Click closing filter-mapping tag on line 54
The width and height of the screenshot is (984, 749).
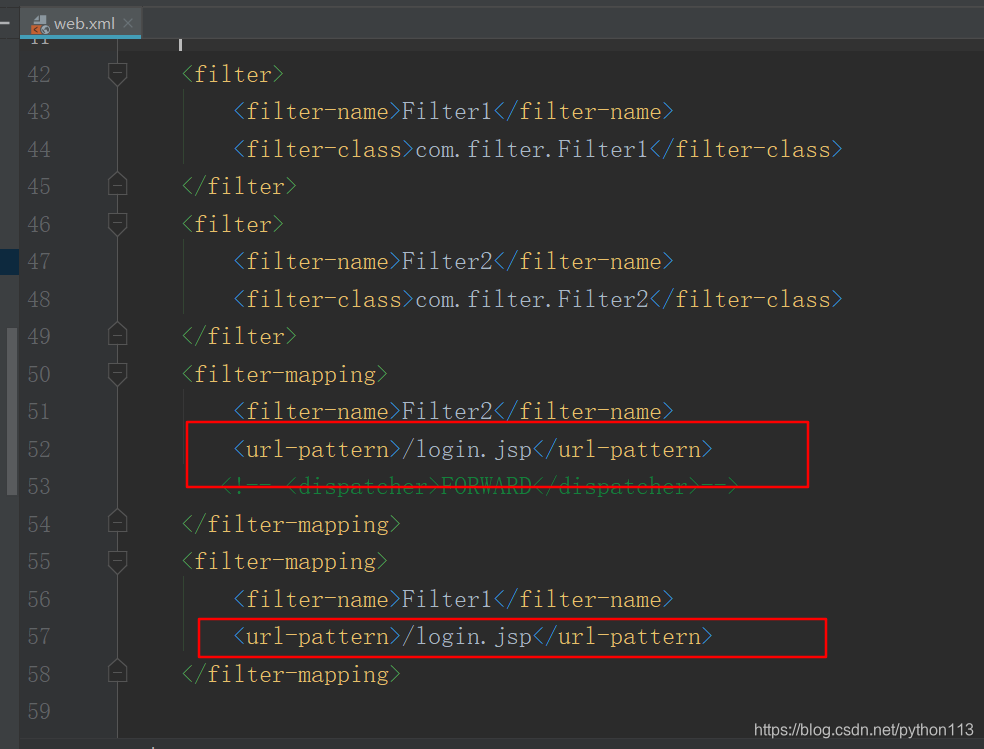point(291,524)
